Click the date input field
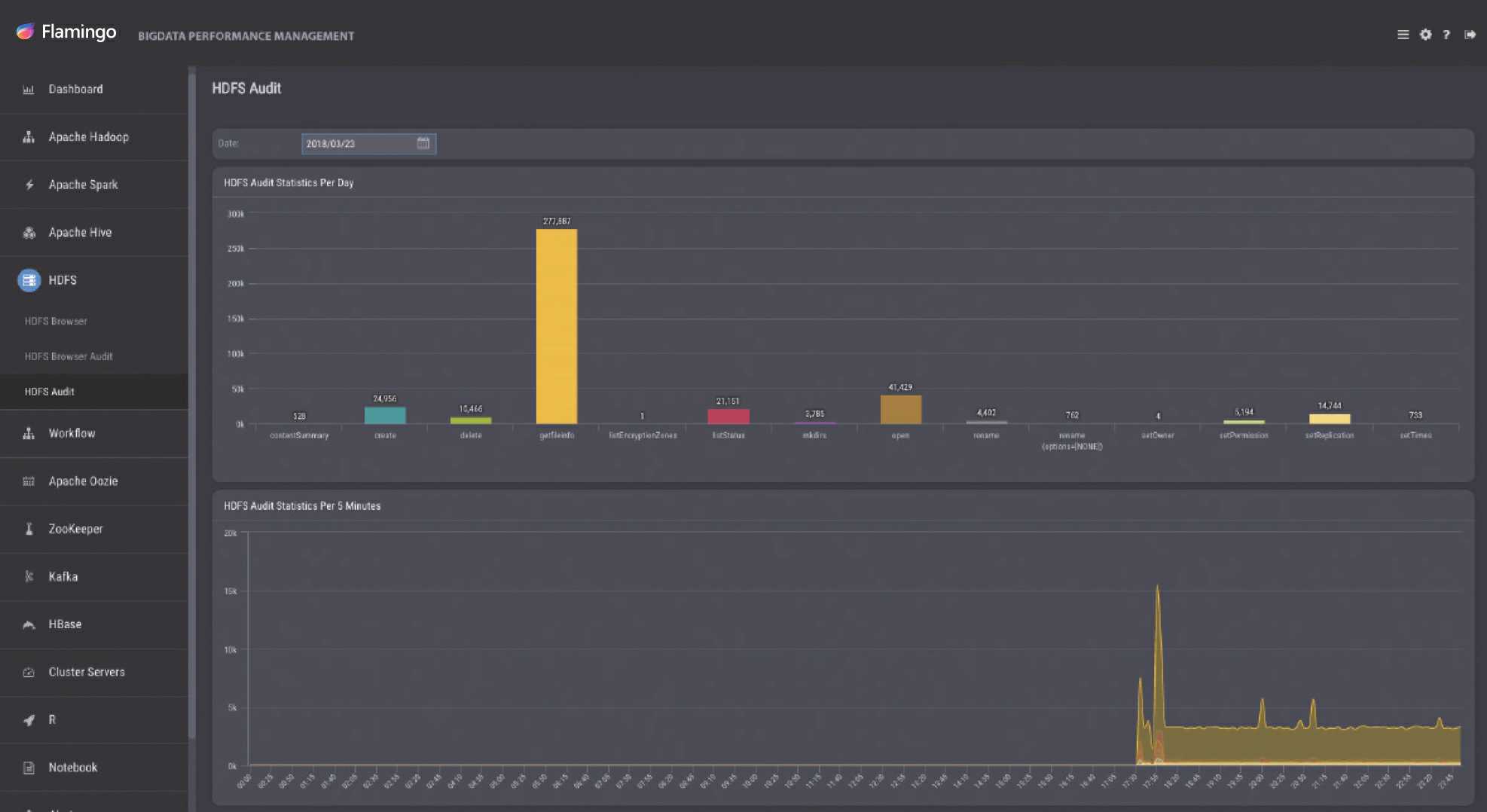Viewport: 1487px width, 812px height. 359,143
